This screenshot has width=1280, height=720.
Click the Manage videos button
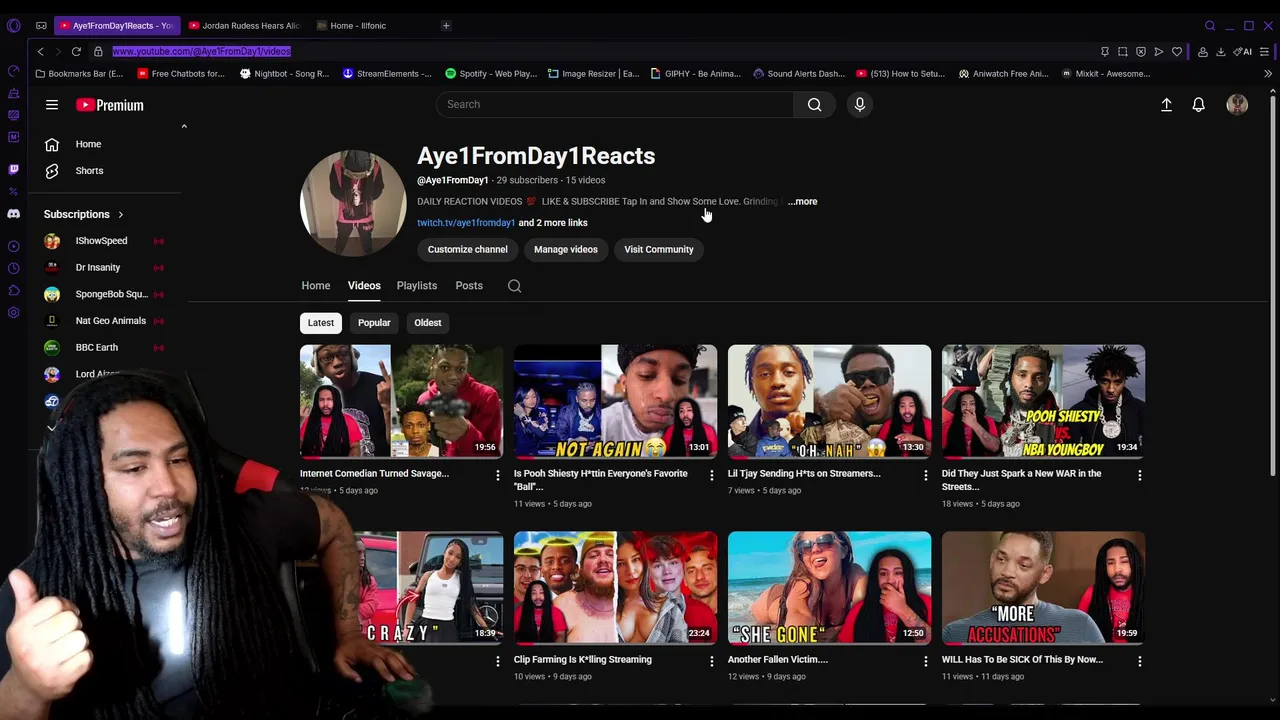(x=566, y=249)
